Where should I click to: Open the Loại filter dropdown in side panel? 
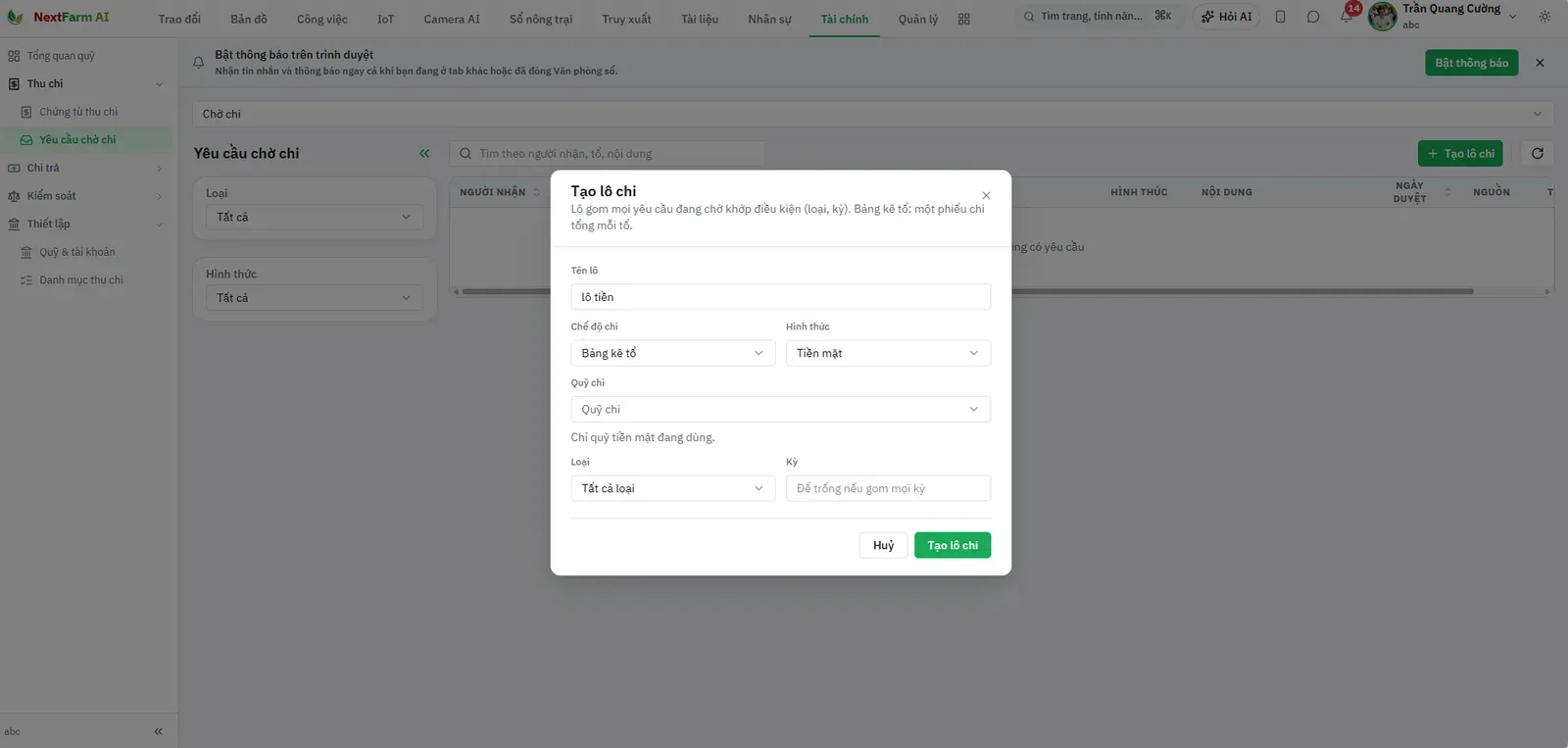315,217
